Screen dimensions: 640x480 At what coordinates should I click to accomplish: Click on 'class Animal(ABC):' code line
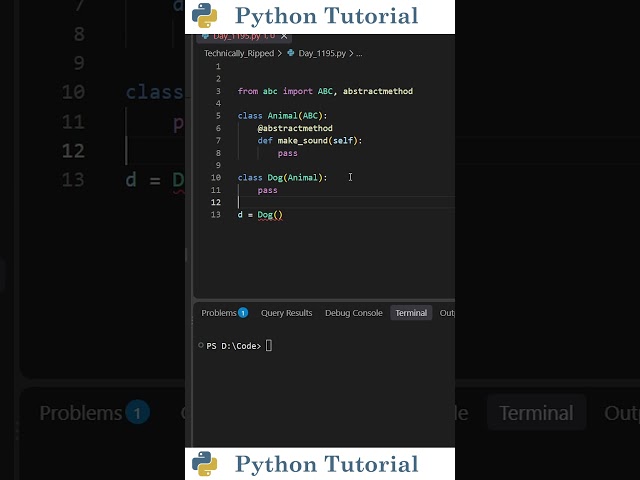point(282,116)
